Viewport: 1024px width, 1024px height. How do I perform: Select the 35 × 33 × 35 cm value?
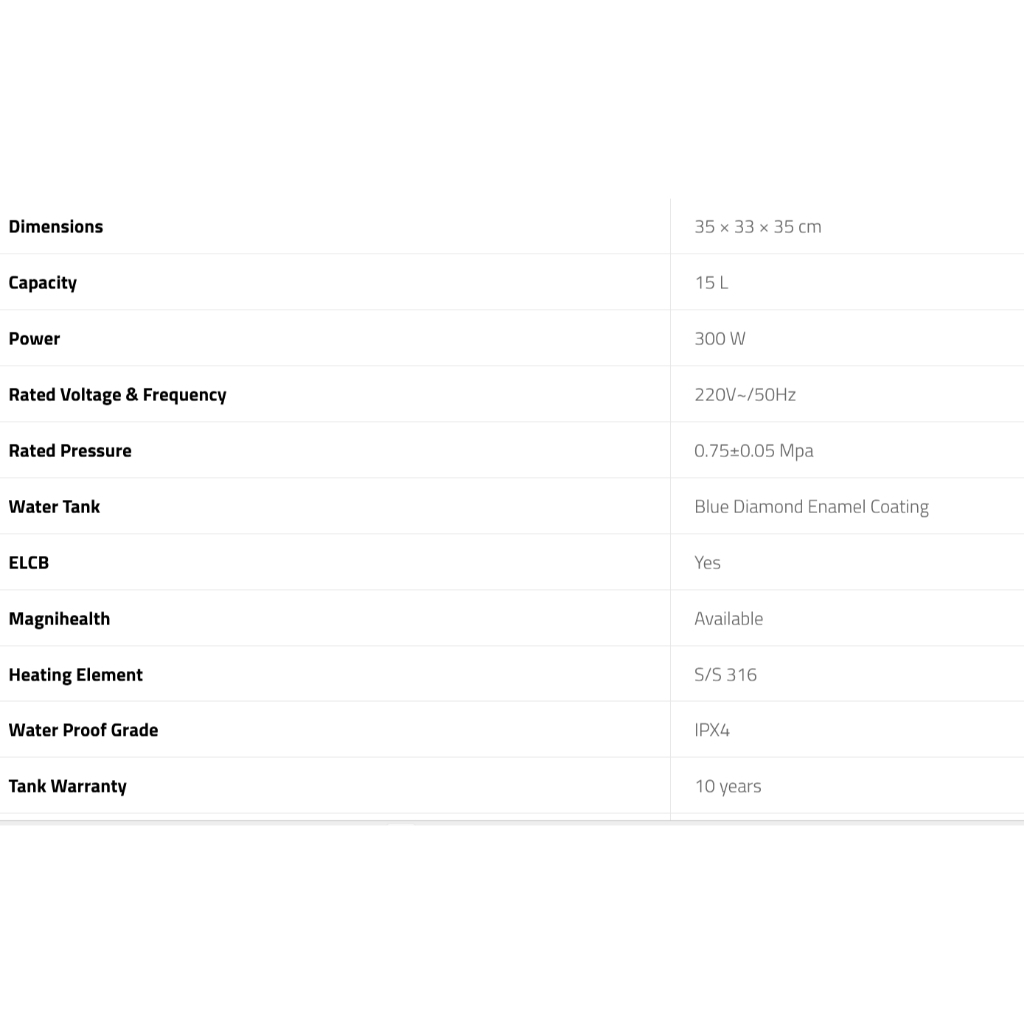coord(757,227)
